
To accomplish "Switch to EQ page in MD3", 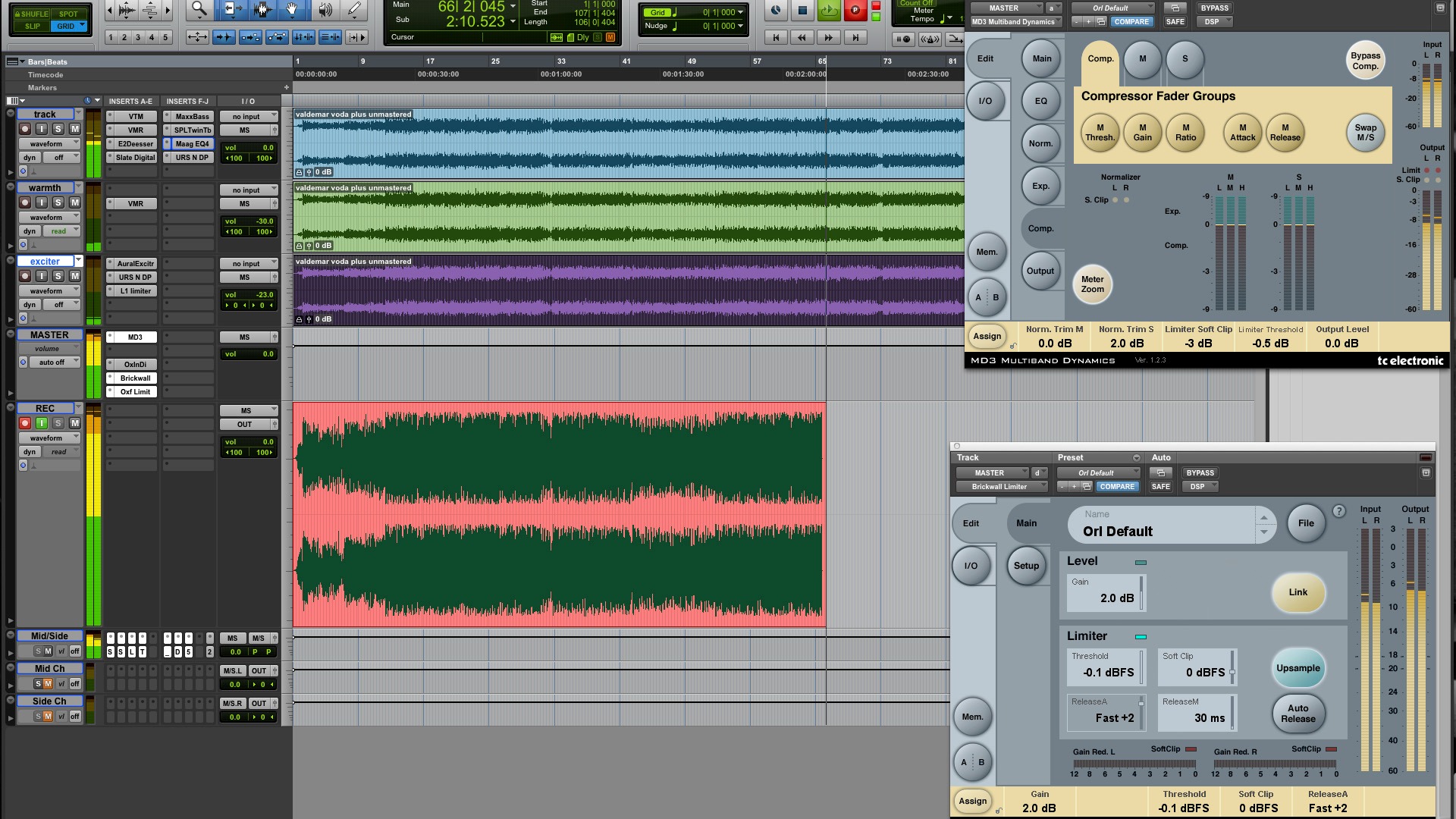I will pos(1040,101).
